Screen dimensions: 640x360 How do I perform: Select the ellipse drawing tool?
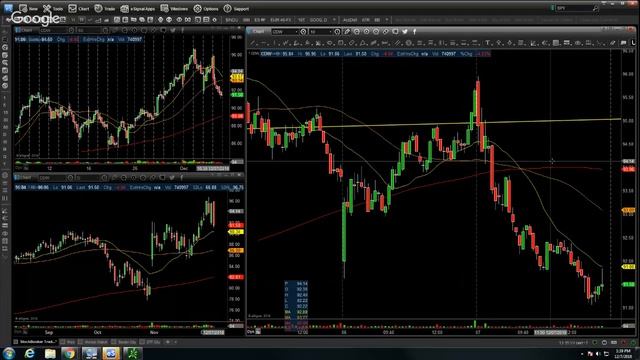pyautogui.click(x=330, y=43)
